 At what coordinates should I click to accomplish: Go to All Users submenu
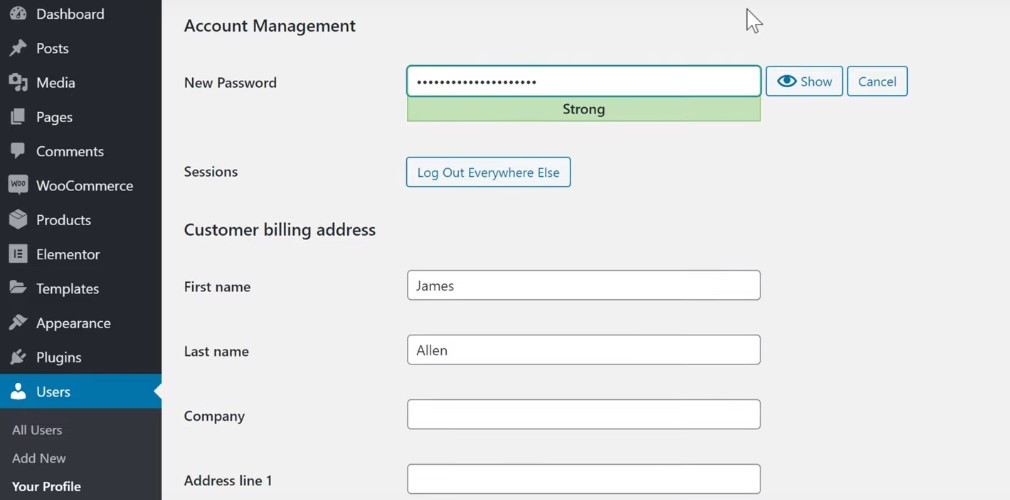click(x=37, y=430)
